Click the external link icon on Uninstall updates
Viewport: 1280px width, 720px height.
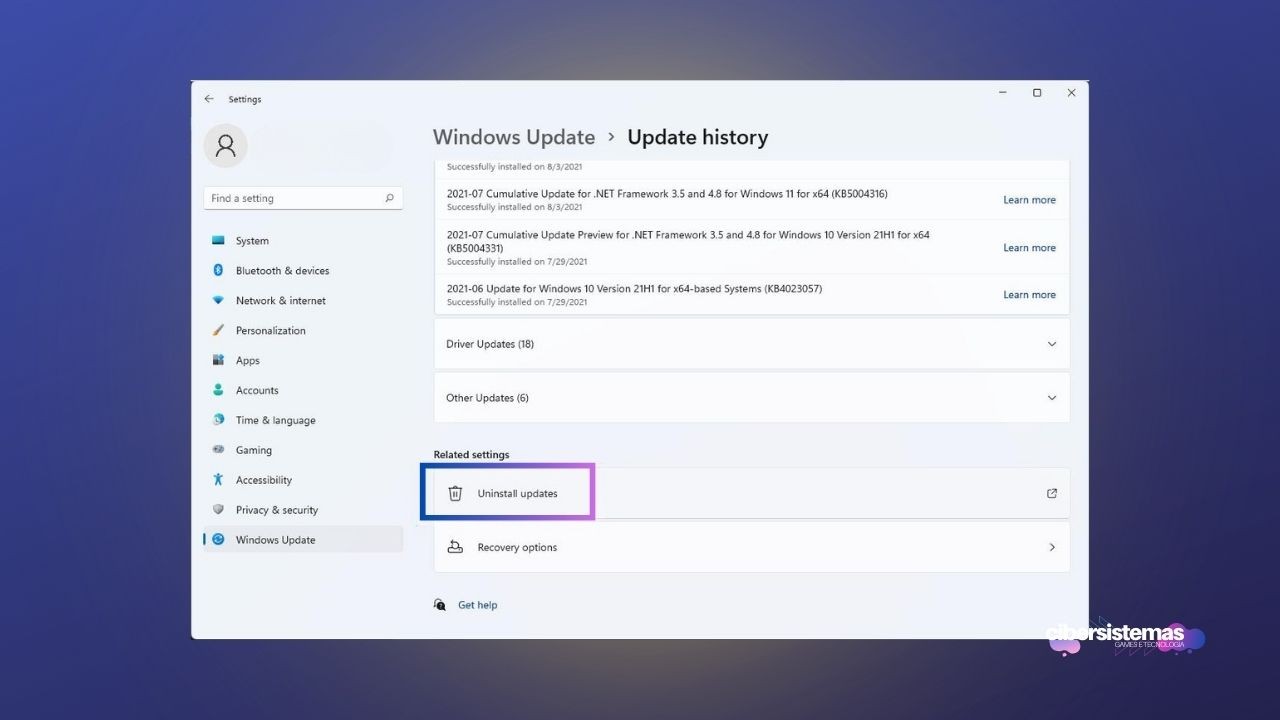[x=1051, y=493]
